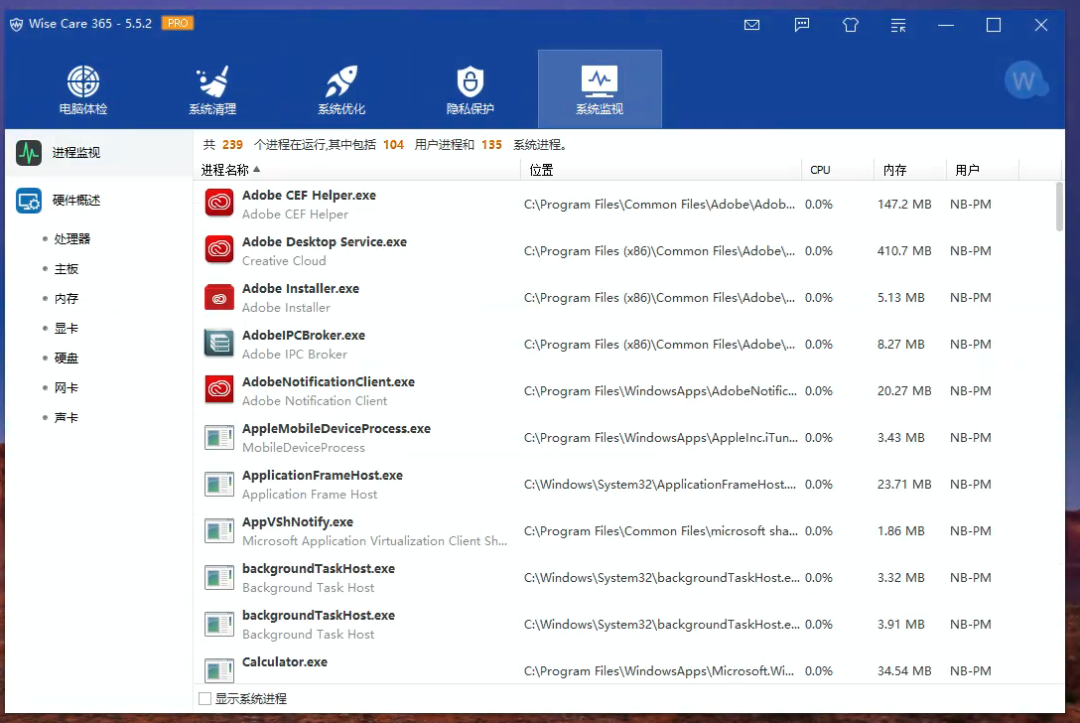Click the orange PRO badge
Screen dimensions: 1080x723
pos(177,23)
